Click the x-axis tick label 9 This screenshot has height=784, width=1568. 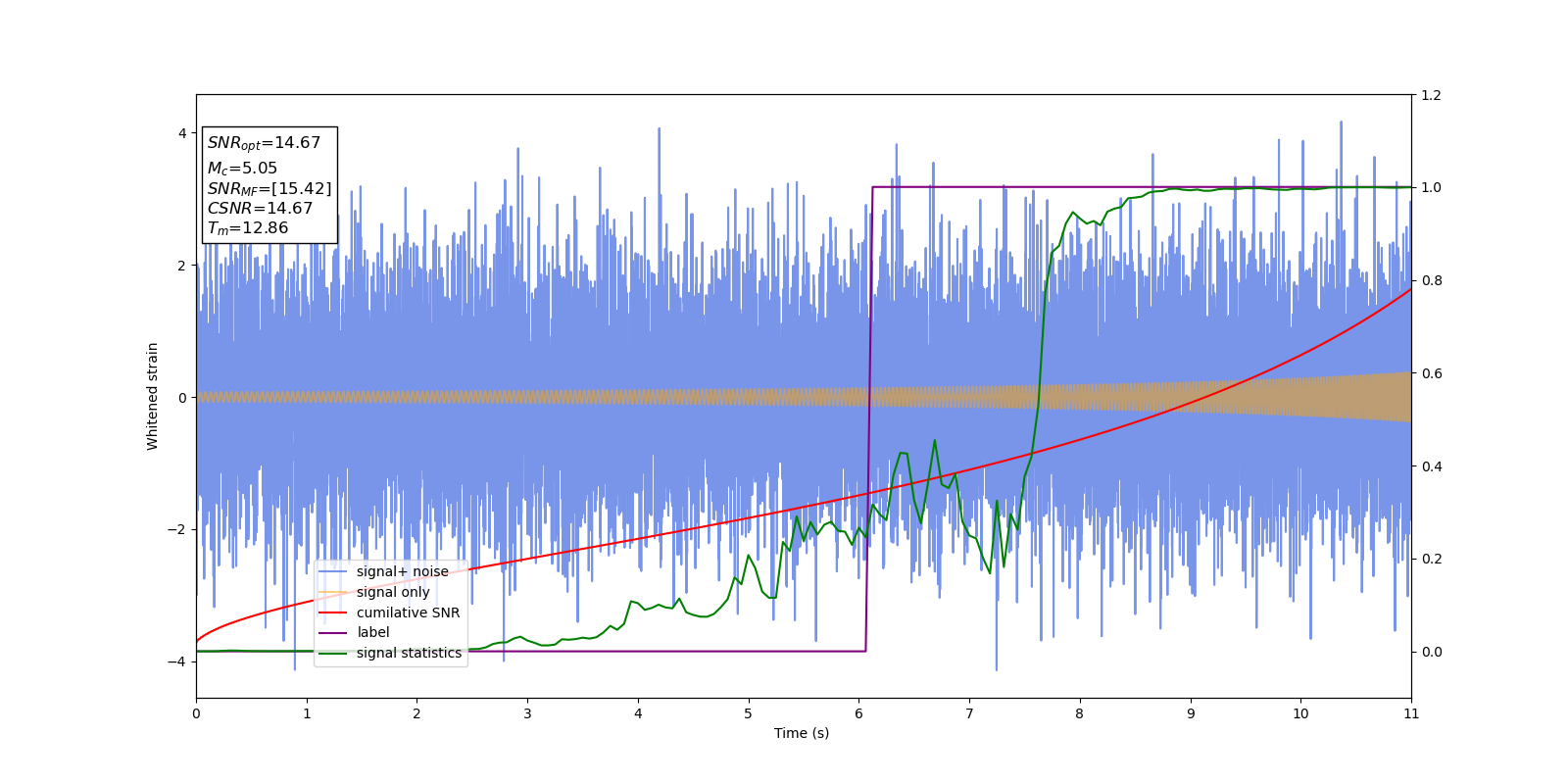point(1191,713)
